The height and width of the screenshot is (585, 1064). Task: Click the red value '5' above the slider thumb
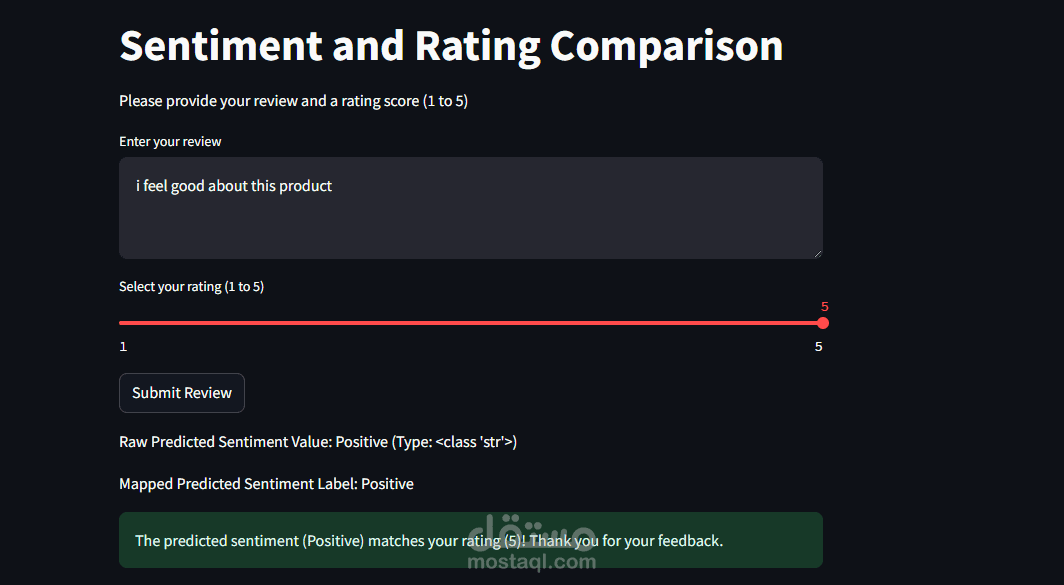click(x=825, y=307)
